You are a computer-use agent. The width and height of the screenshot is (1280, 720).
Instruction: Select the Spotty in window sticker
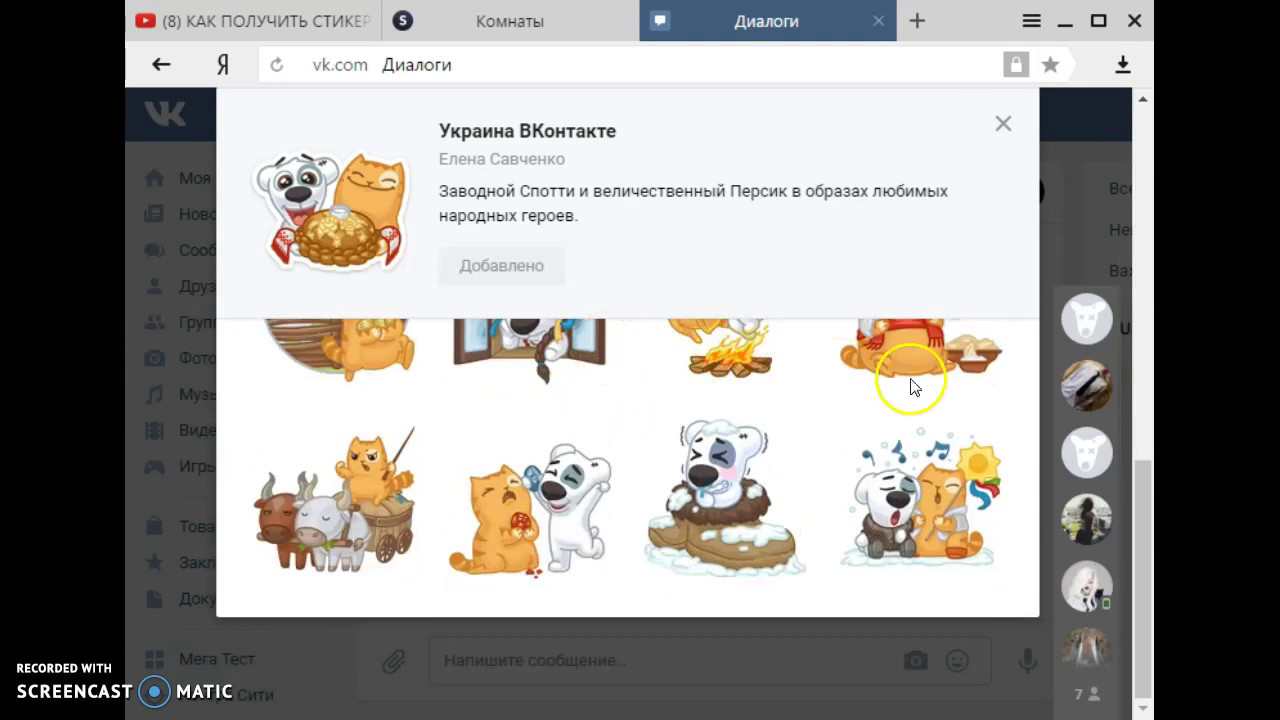click(530, 350)
